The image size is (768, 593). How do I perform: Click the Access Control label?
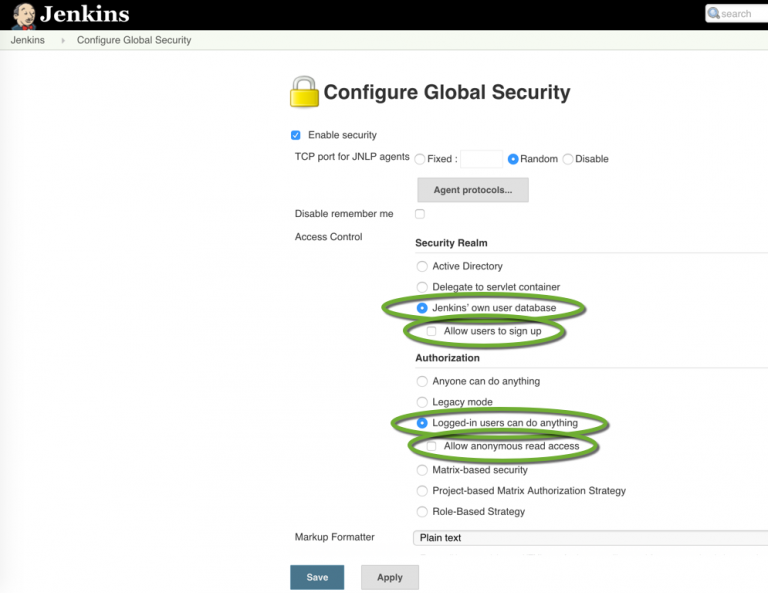click(x=328, y=237)
